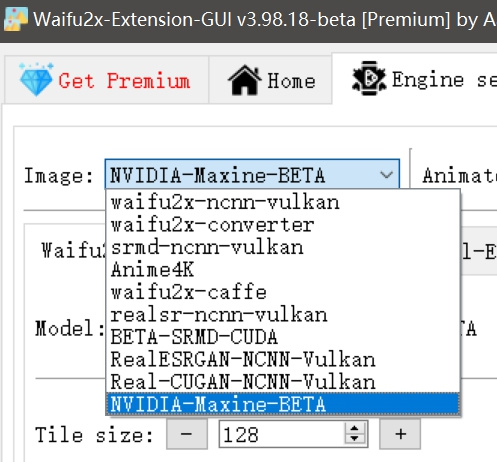This screenshot has width=497, height=462.
Task: Click the tile size value field
Action: point(282,434)
